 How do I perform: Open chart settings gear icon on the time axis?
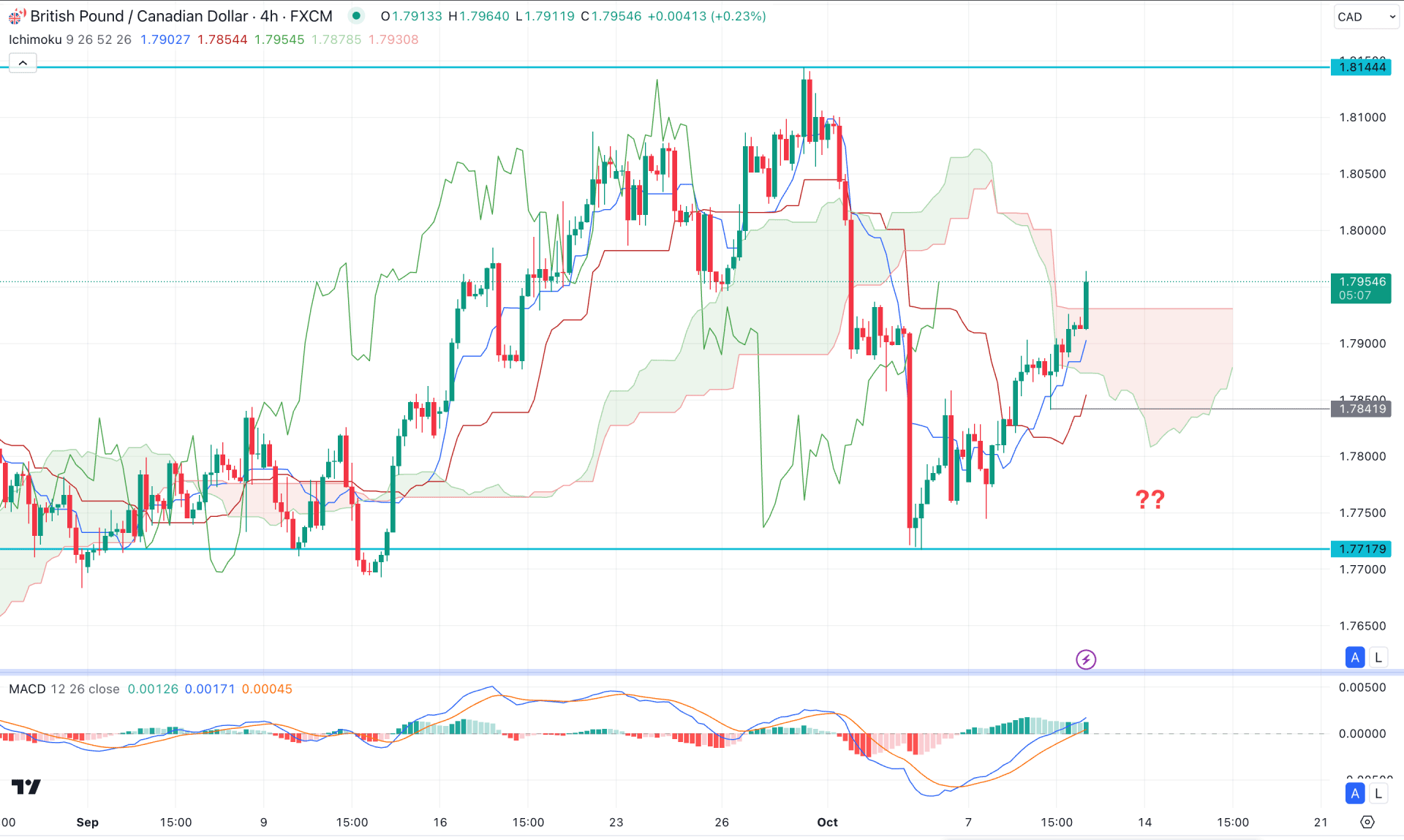tap(1367, 822)
